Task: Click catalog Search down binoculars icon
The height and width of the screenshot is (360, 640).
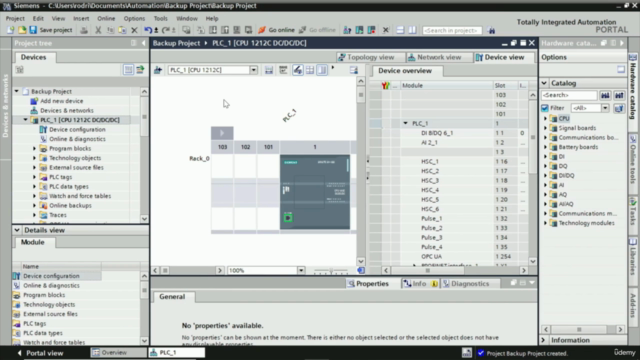Action: 605,95
